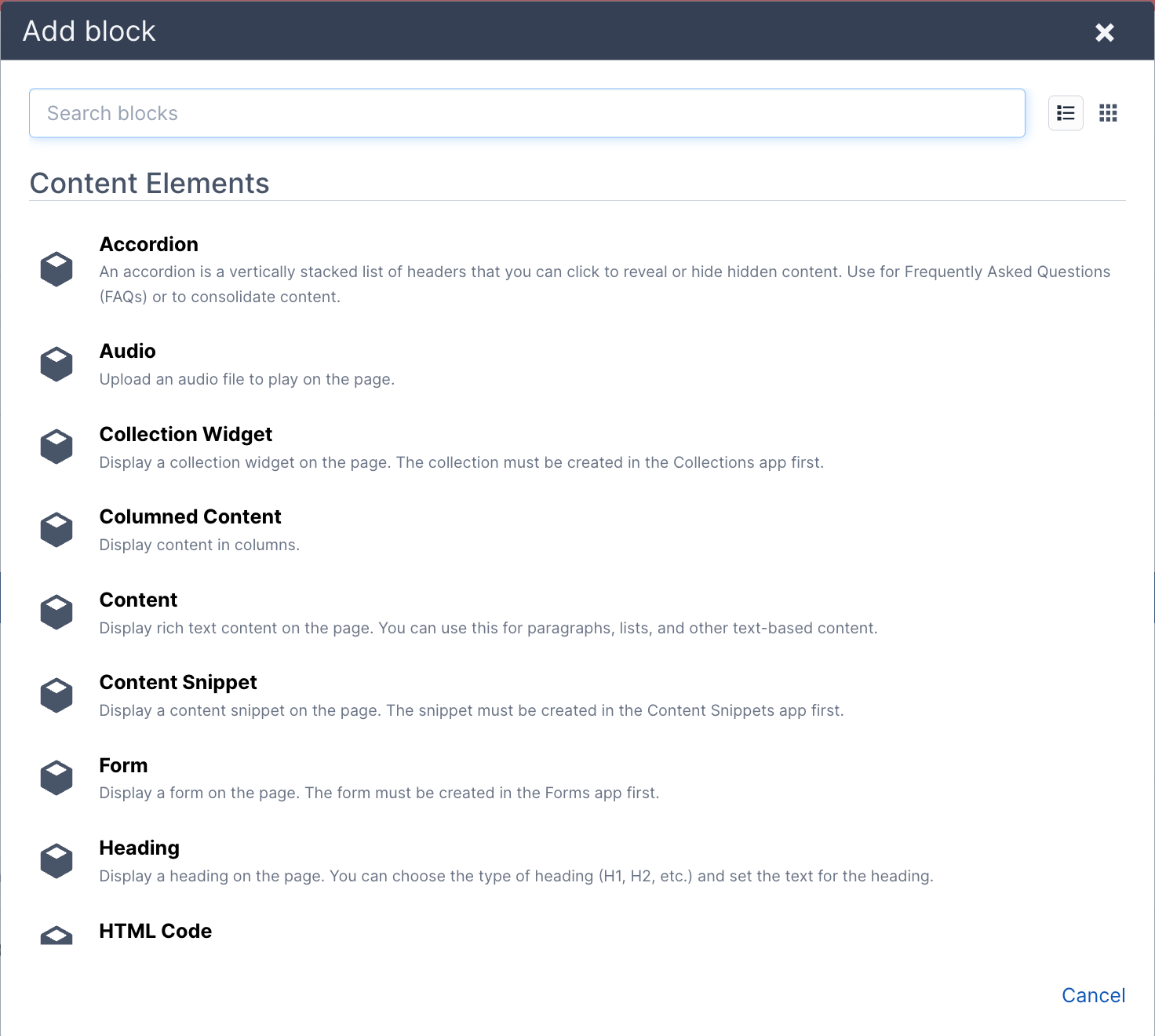This screenshot has width=1155, height=1036.
Task: Click 'Display content in columns.' description
Action: [199, 545]
